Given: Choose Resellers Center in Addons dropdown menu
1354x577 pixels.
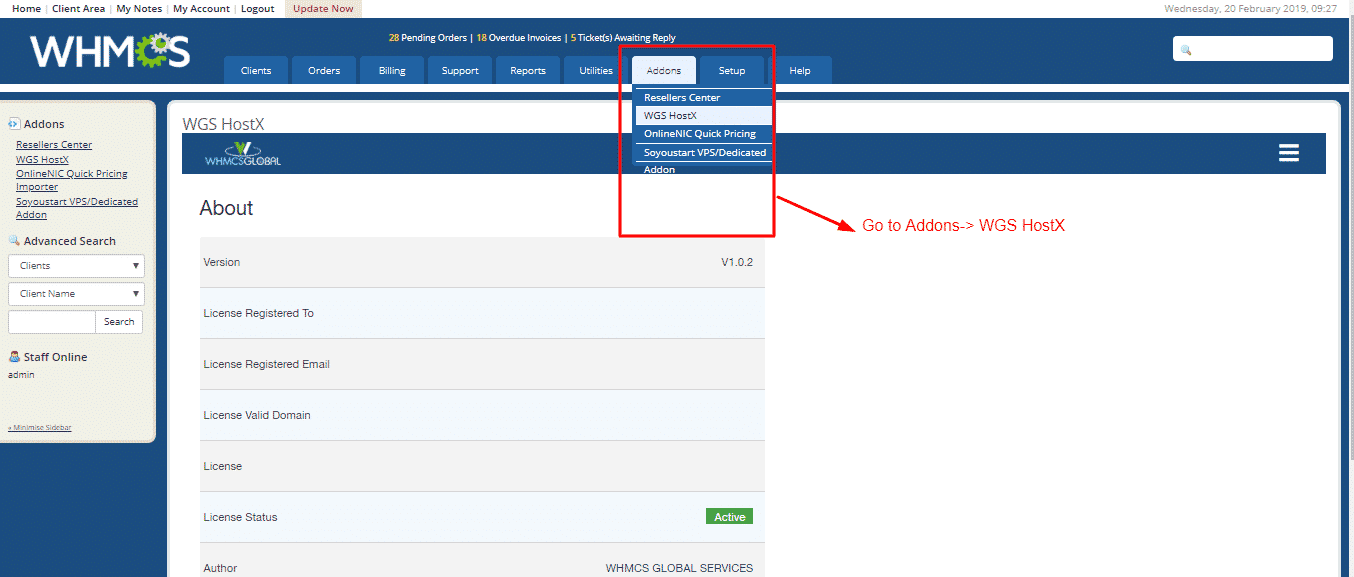Looking at the screenshot, I should (682, 98).
